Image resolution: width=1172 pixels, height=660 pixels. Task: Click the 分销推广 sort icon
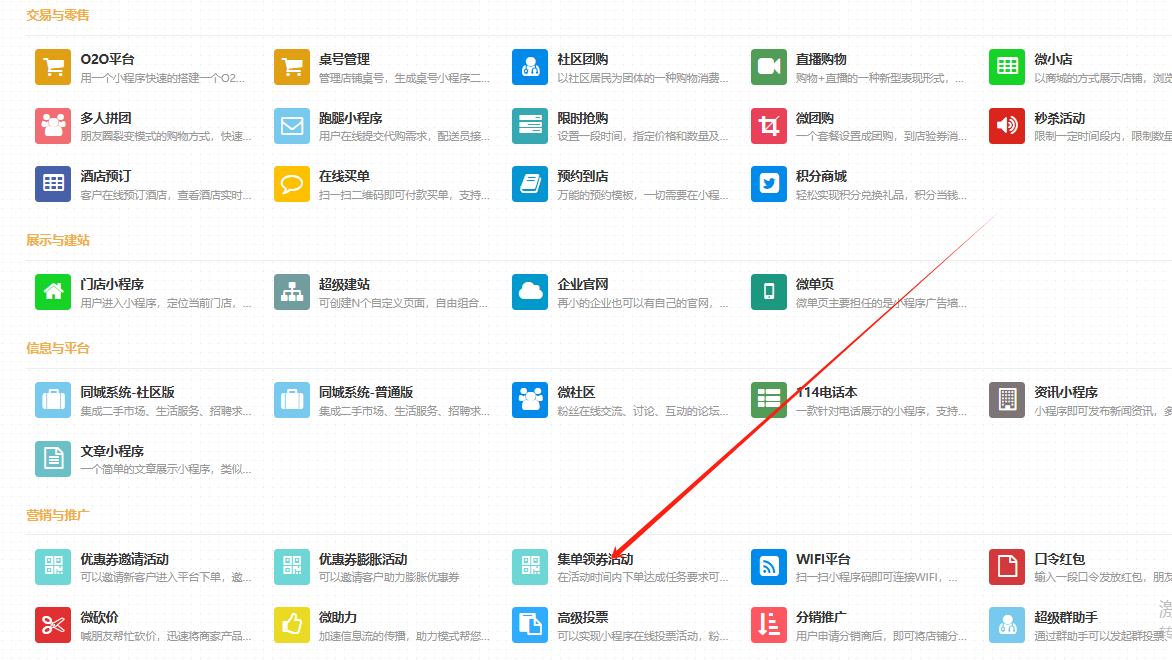tap(768, 625)
